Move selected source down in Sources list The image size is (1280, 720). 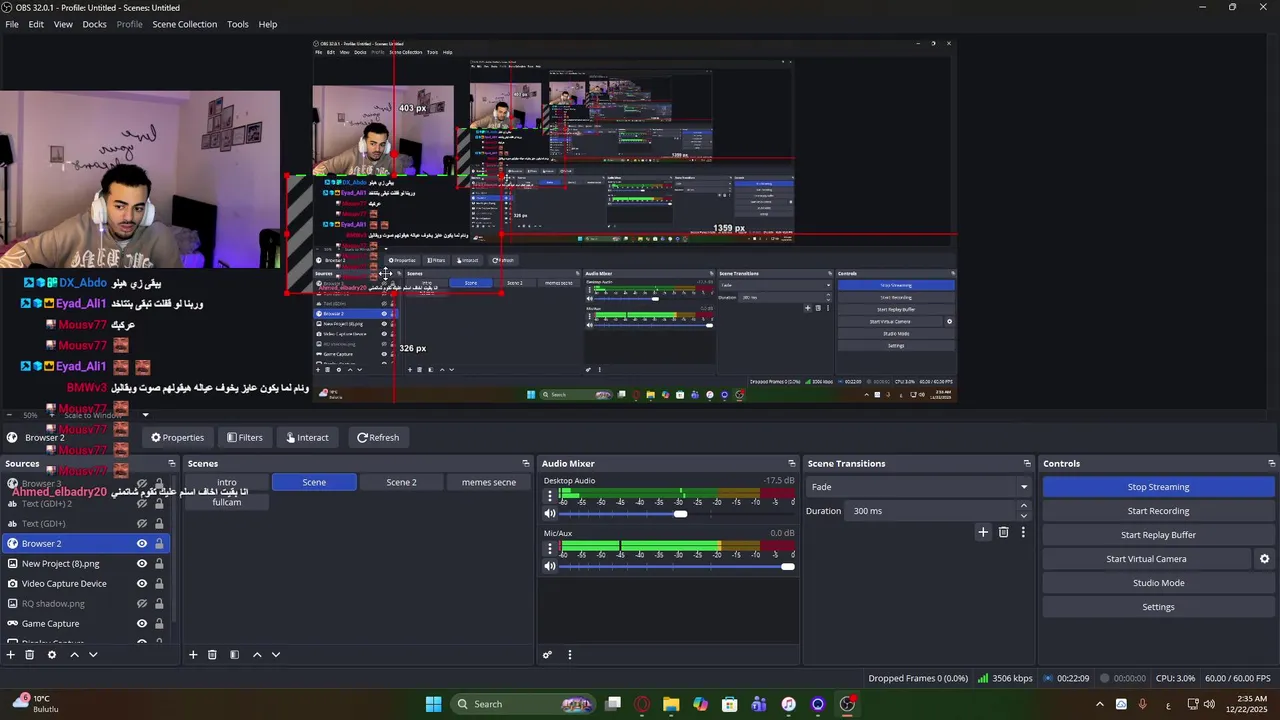[93, 655]
